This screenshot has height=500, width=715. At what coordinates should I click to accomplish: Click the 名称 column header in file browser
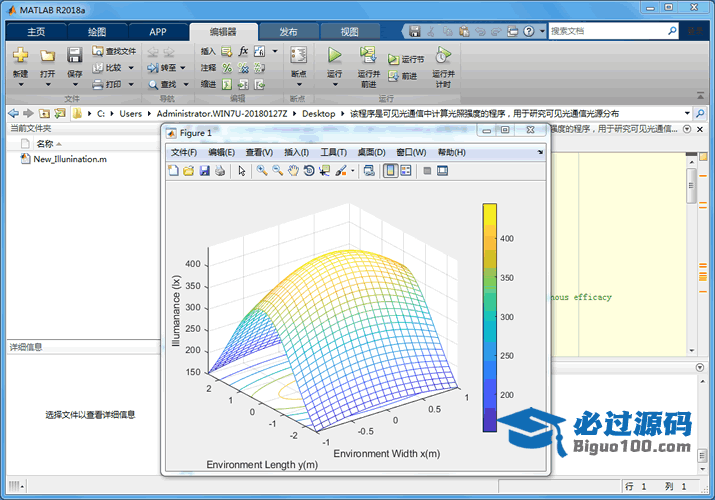coord(45,144)
